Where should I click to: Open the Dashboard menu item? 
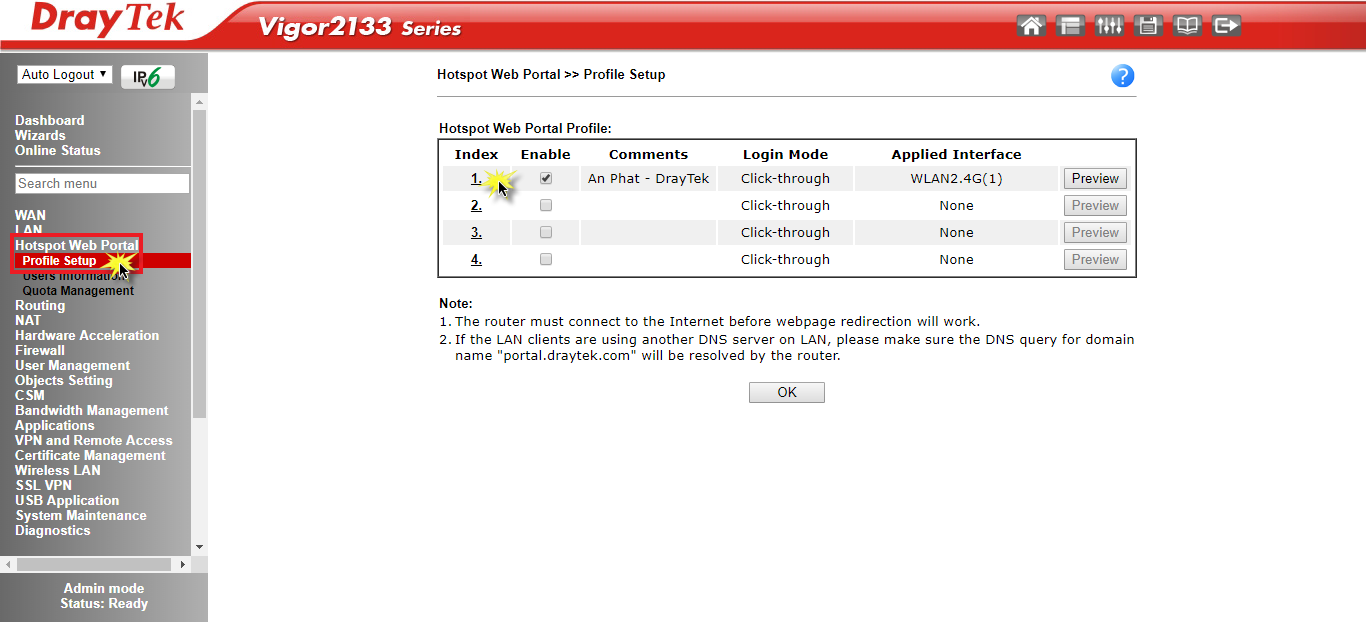click(50, 120)
